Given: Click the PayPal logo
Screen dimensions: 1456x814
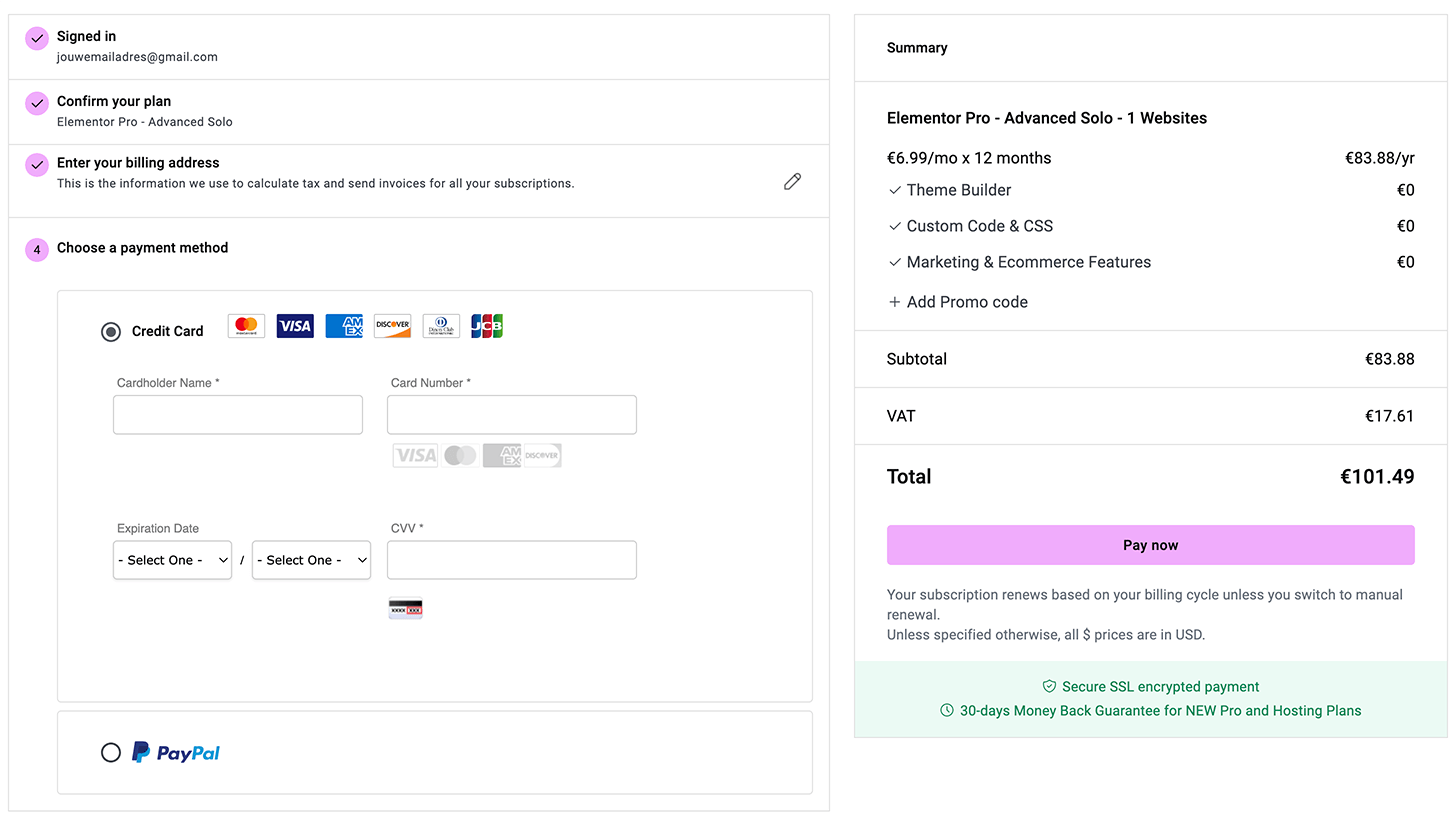Looking at the screenshot, I should [176, 752].
